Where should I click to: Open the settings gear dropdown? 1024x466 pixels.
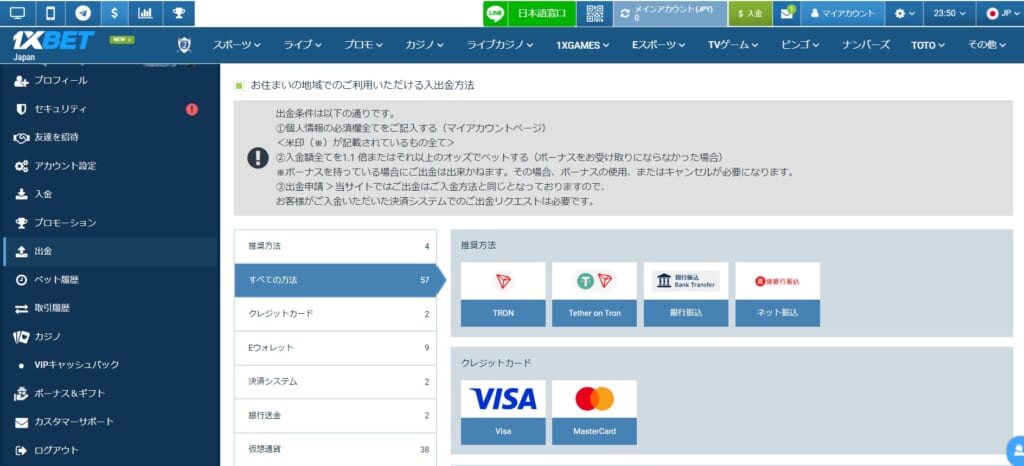coord(904,13)
